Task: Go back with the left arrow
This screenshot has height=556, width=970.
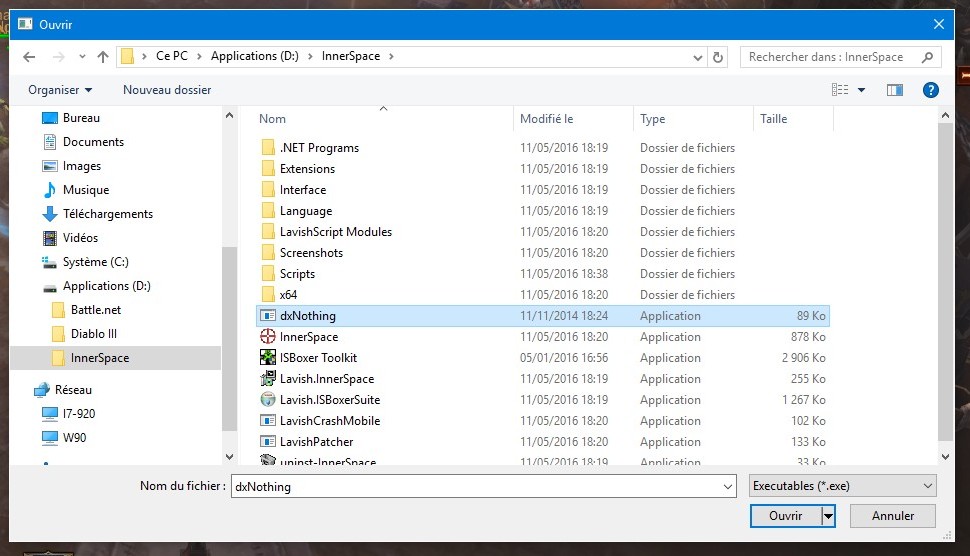Action: coord(29,57)
